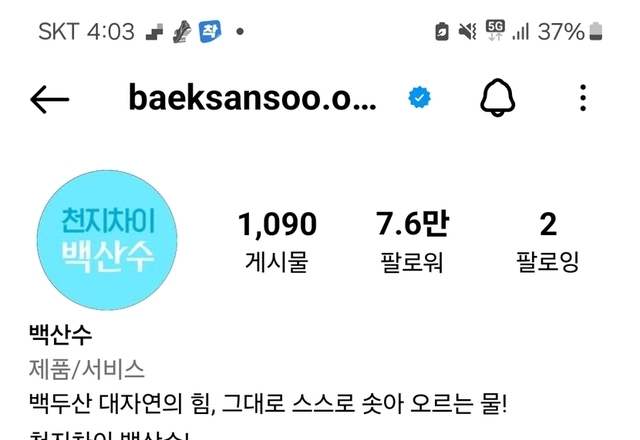View the 1,090 게시물 posts count
The height and width of the screenshot is (440, 640).
(x=277, y=241)
